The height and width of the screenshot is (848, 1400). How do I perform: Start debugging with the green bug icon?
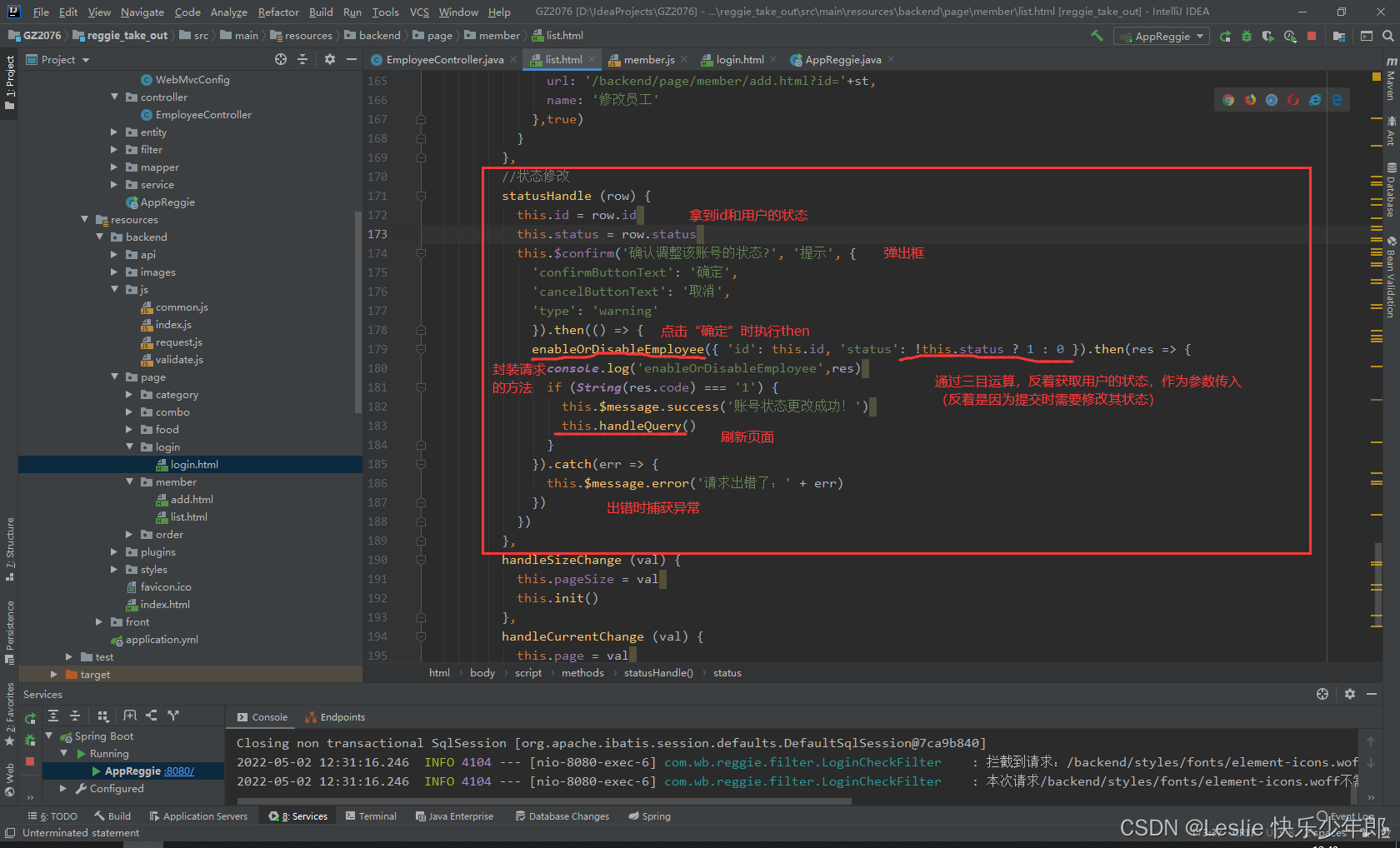click(1247, 36)
